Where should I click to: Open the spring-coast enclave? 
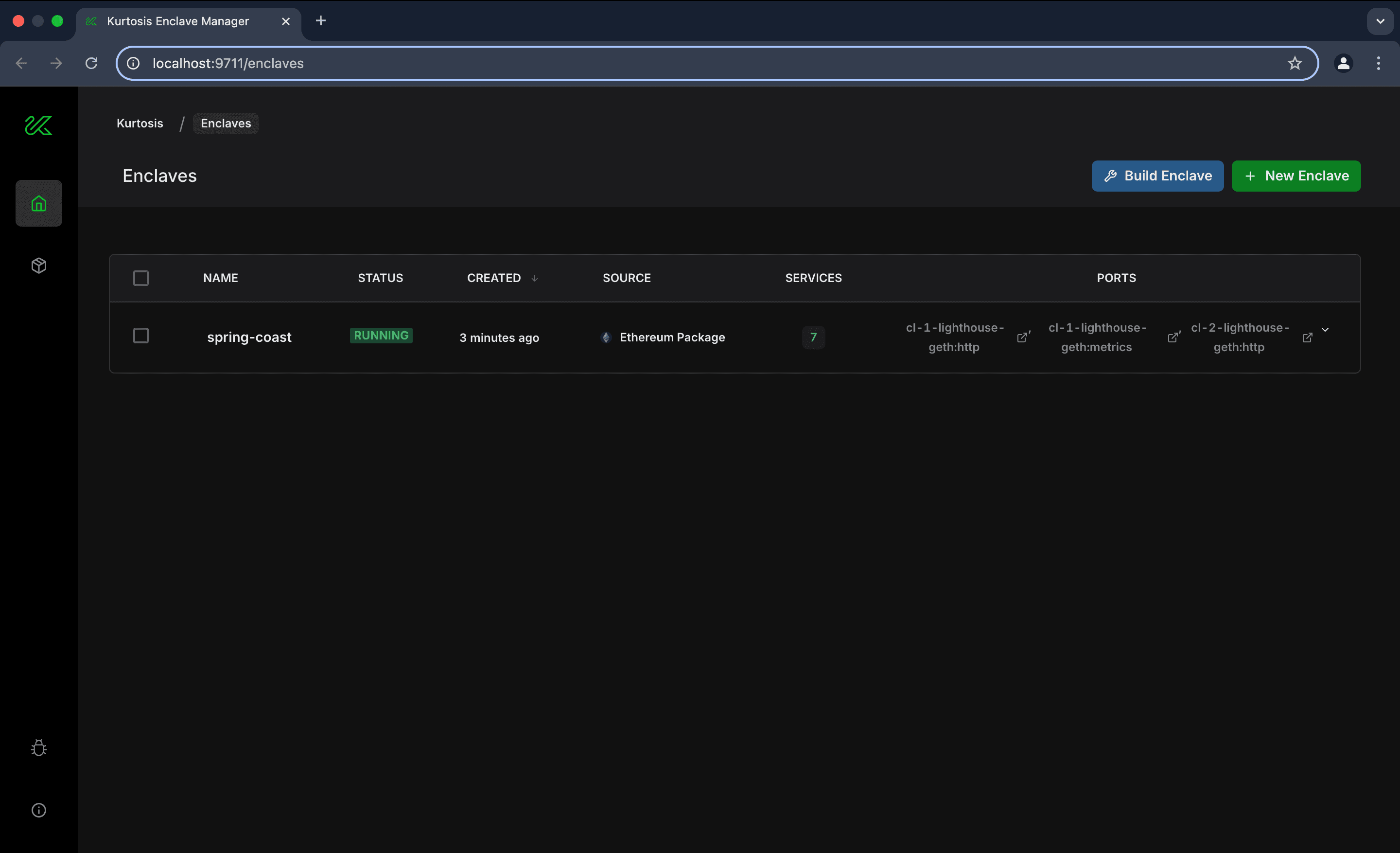[249, 337]
